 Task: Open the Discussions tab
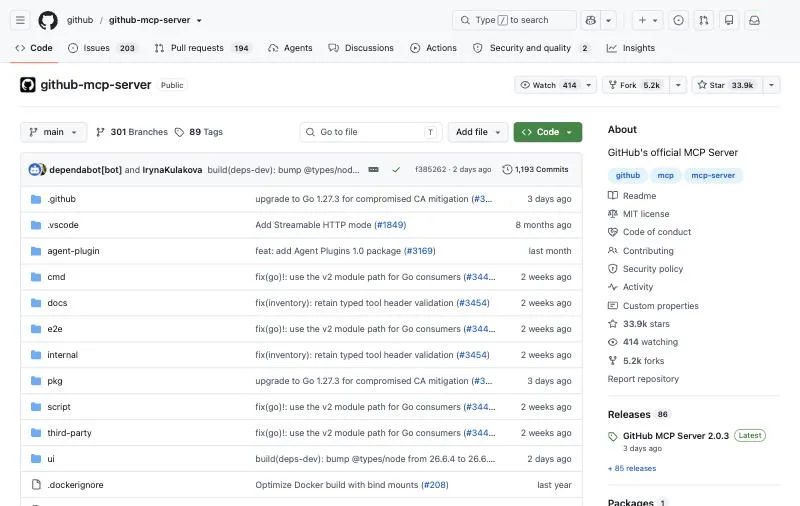point(361,48)
